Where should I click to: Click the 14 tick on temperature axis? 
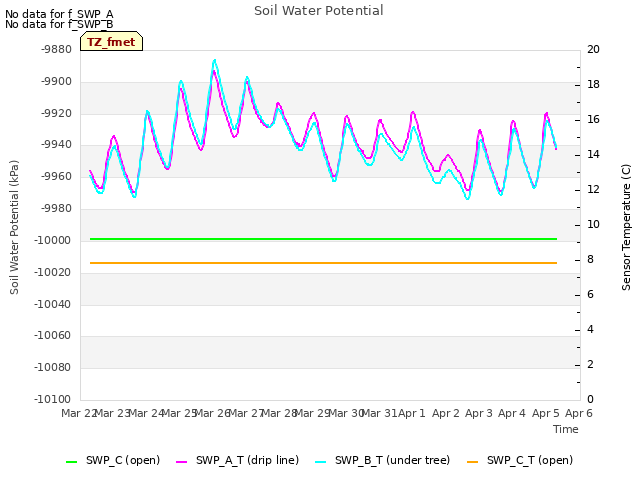click(x=593, y=155)
